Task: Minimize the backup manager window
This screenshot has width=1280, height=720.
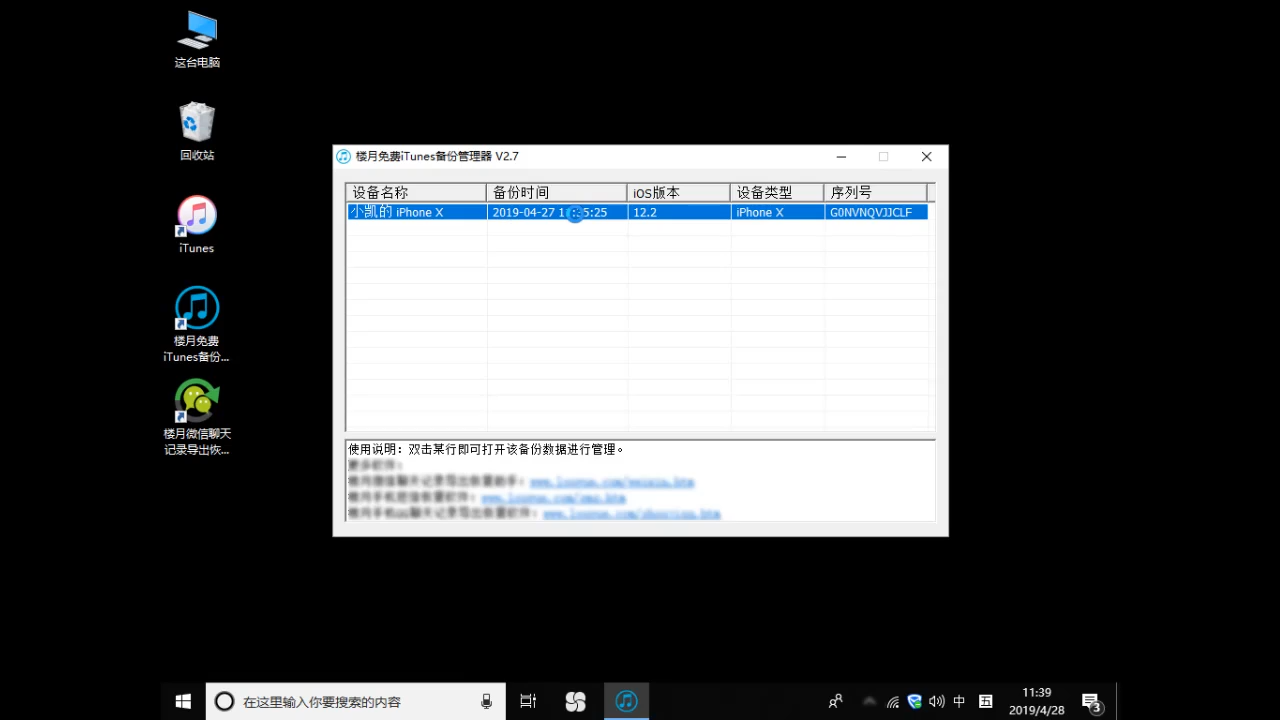Action: (841, 157)
